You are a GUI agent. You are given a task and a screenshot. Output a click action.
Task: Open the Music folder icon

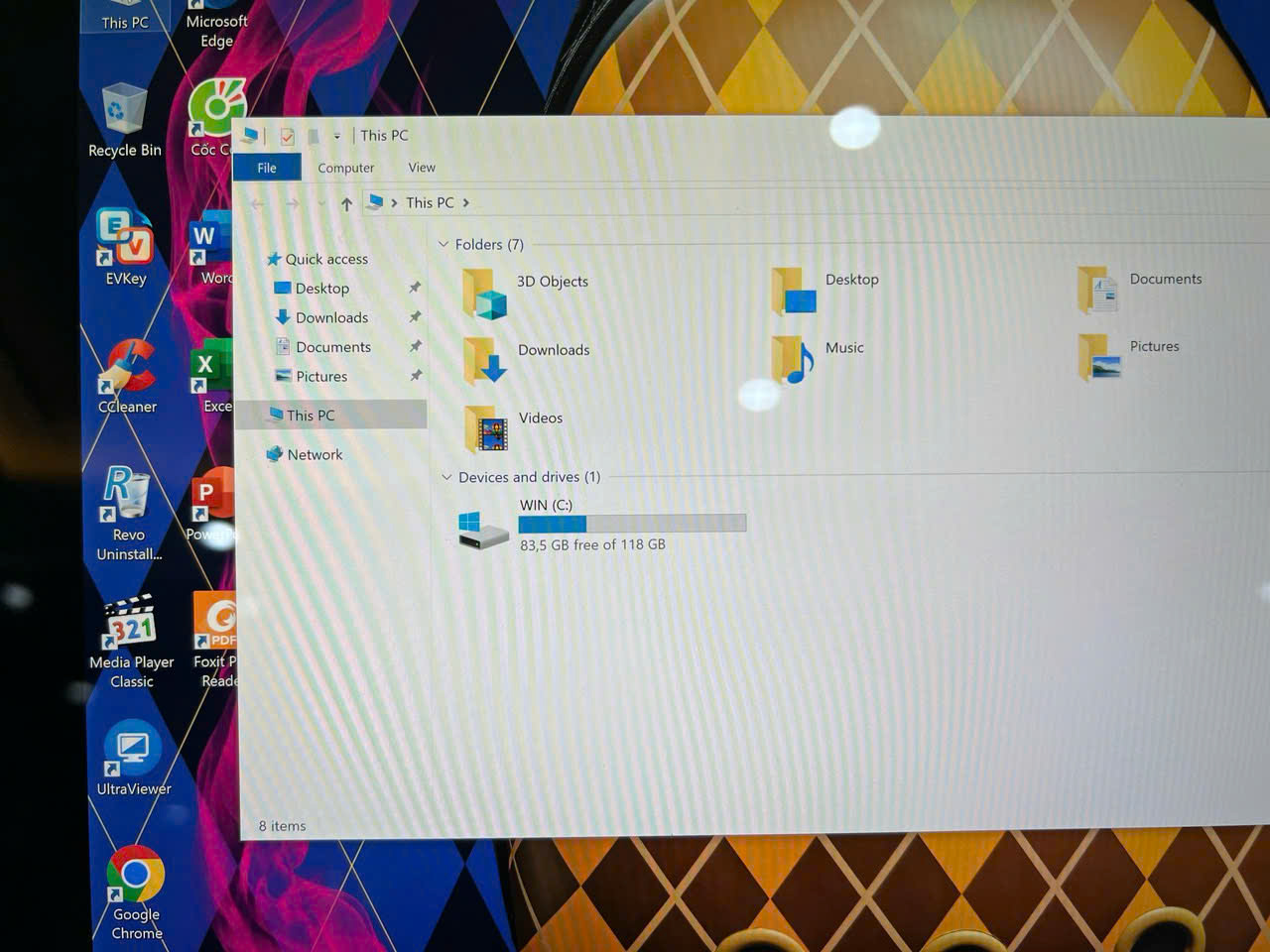[793, 359]
